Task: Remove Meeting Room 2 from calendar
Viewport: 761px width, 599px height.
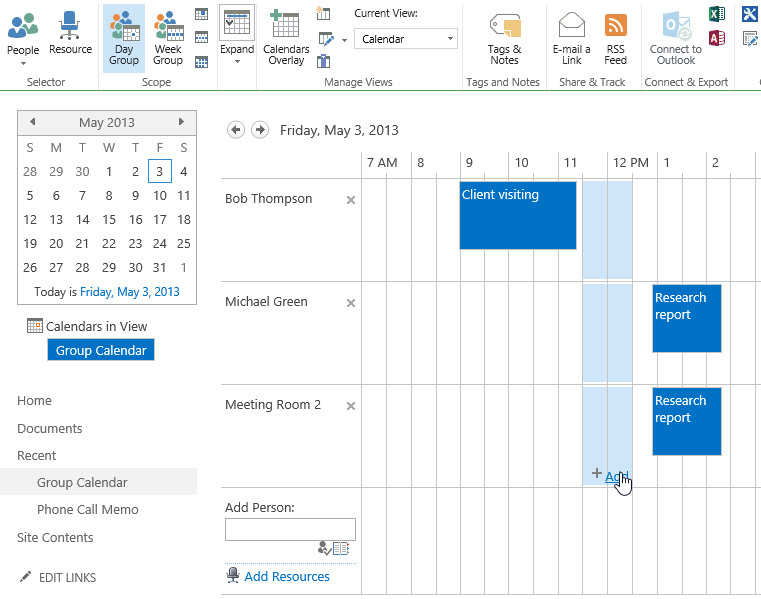Action: 351,406
